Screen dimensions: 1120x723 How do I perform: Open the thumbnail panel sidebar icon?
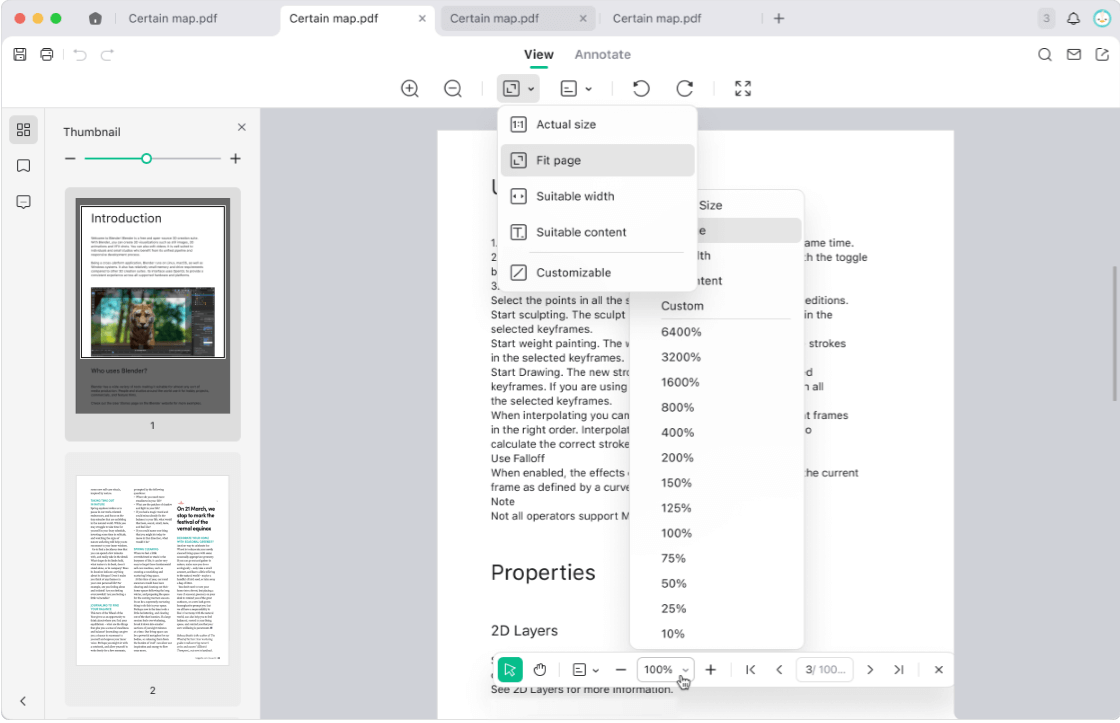click(24, 129)
